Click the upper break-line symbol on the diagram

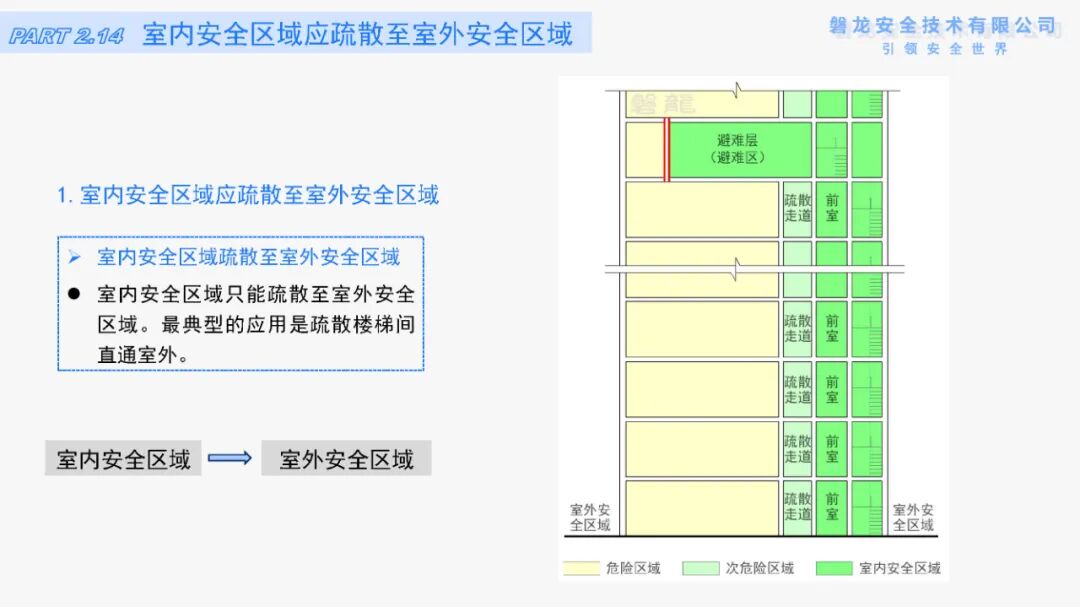(x=737, y=88)
